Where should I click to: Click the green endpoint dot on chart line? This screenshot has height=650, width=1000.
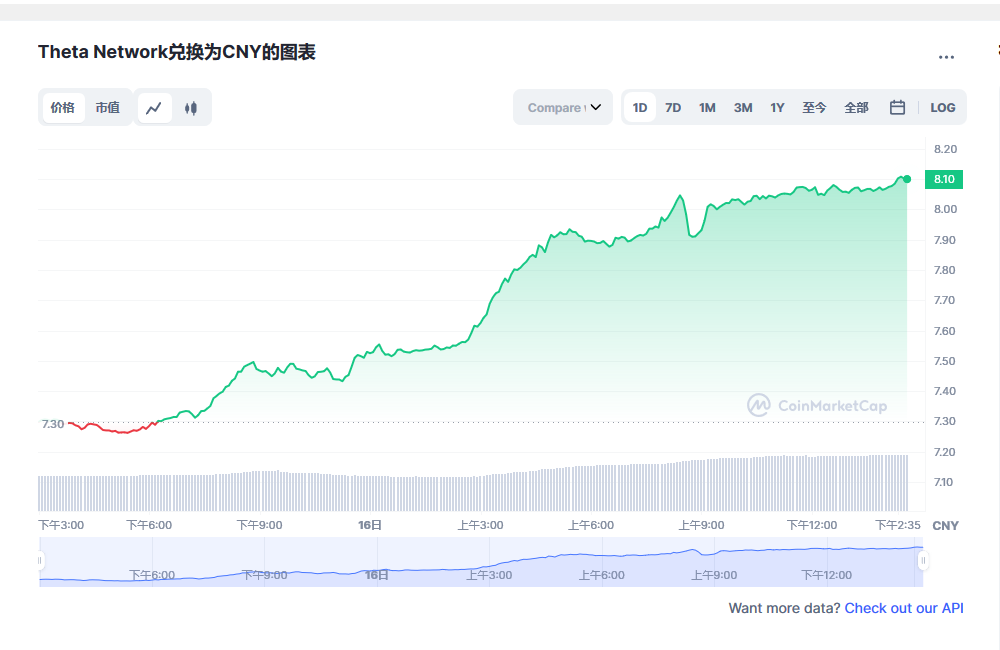[x=907, y=179]
